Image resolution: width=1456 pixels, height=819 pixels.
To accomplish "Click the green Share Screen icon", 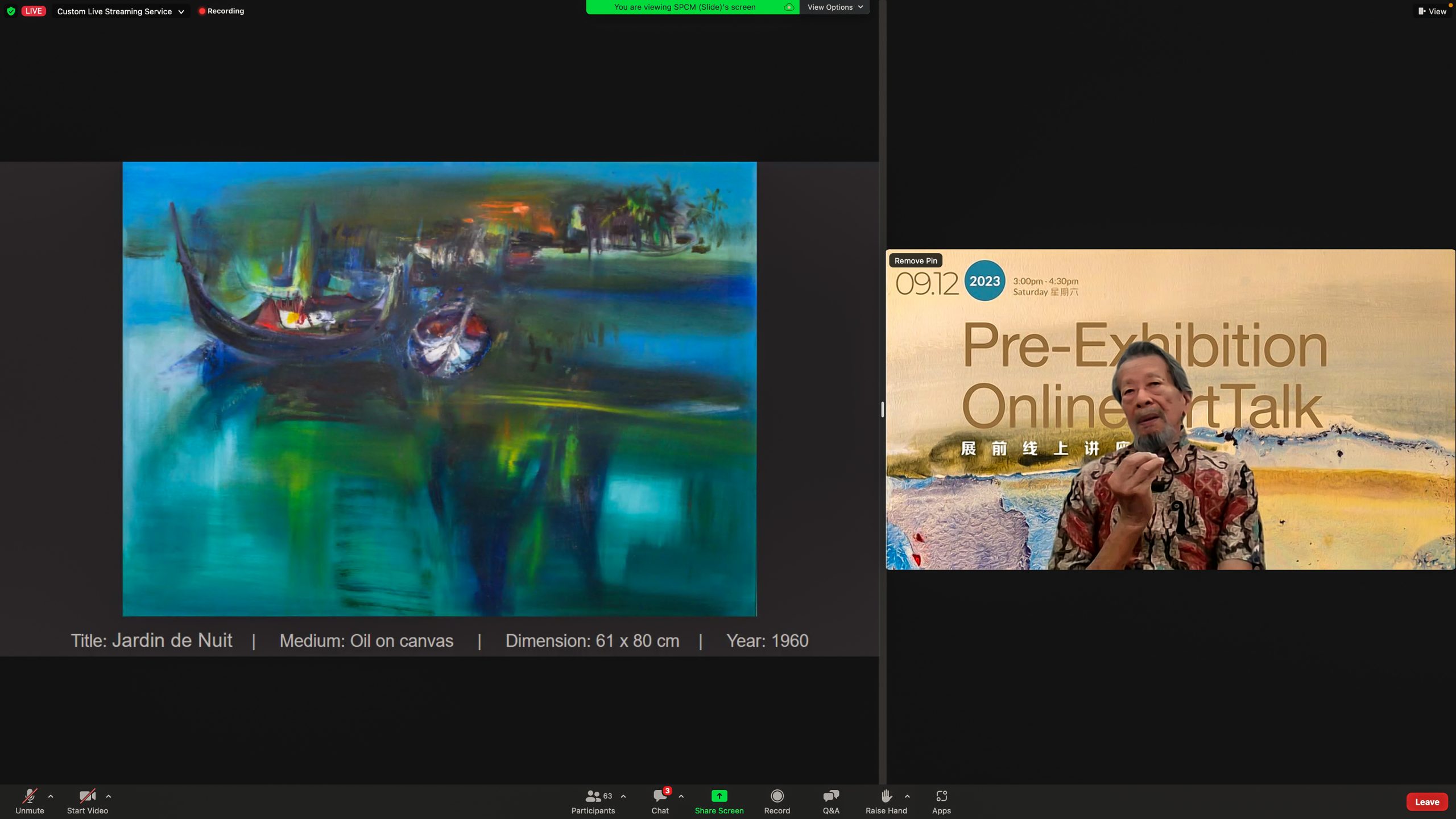I will coord(719,796).
